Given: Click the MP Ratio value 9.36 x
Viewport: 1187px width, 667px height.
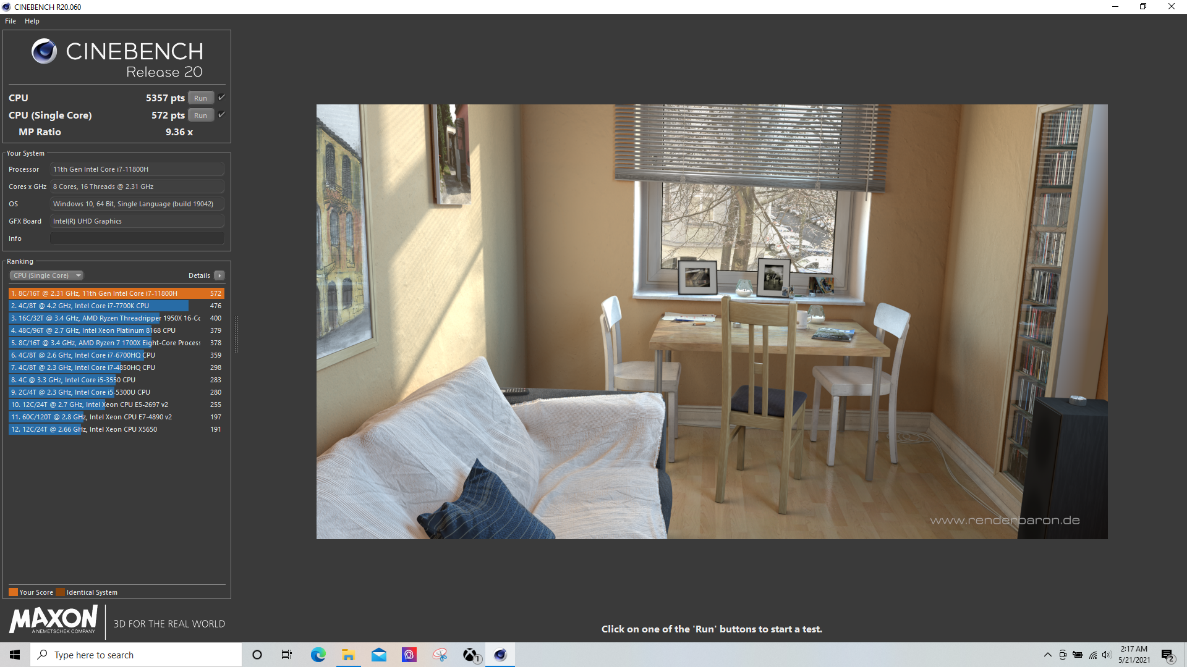Looking at the screenshot, I should (179, 132).
